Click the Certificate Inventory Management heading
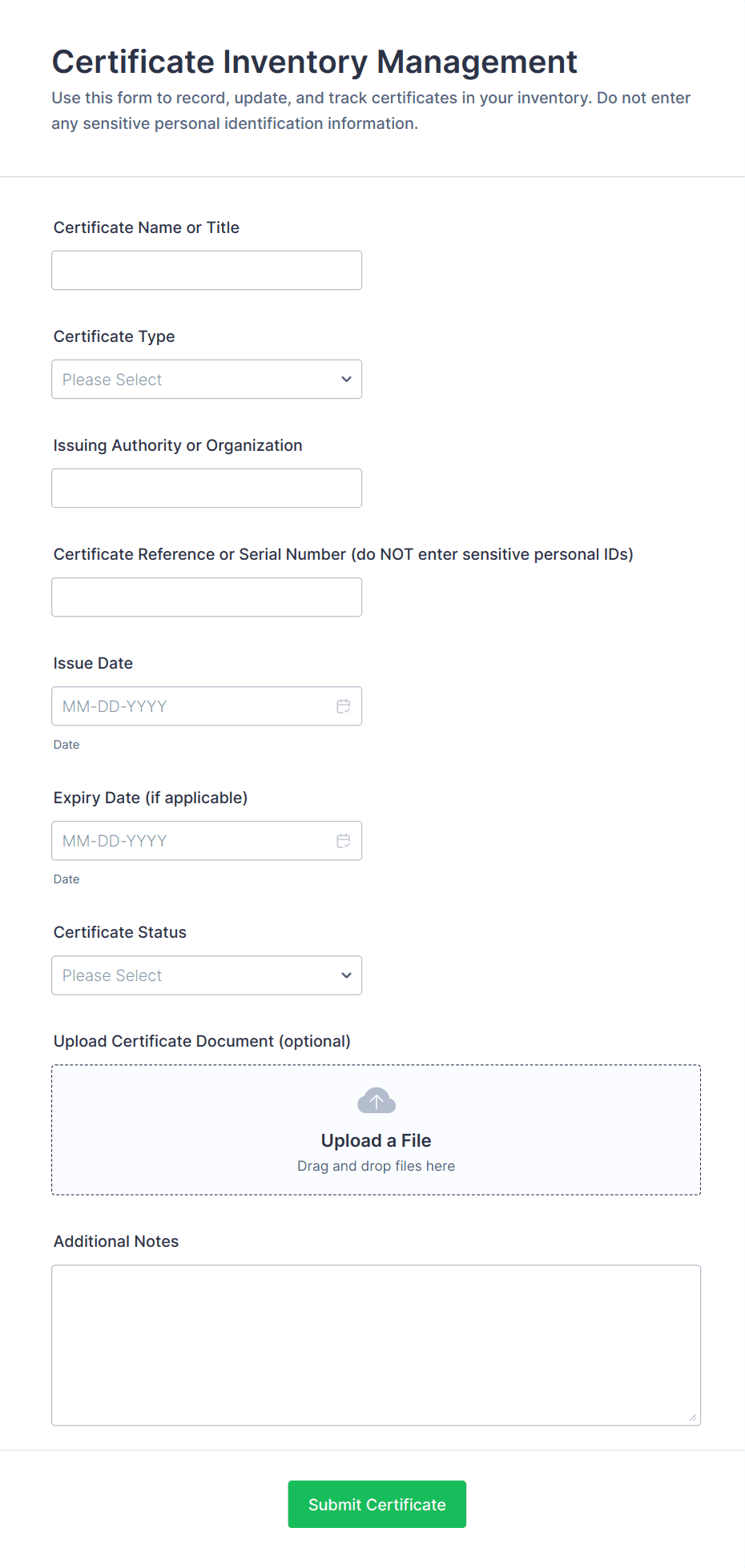 pos(315,61)
